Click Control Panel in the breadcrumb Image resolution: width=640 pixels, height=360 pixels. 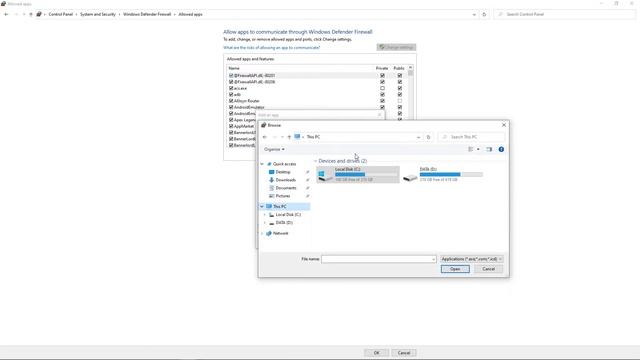click(60, 14)
